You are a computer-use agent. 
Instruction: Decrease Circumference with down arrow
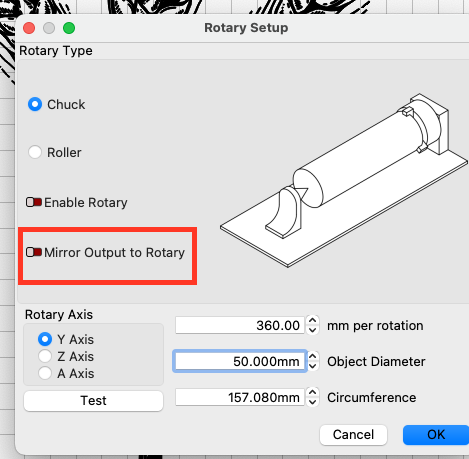312,402
